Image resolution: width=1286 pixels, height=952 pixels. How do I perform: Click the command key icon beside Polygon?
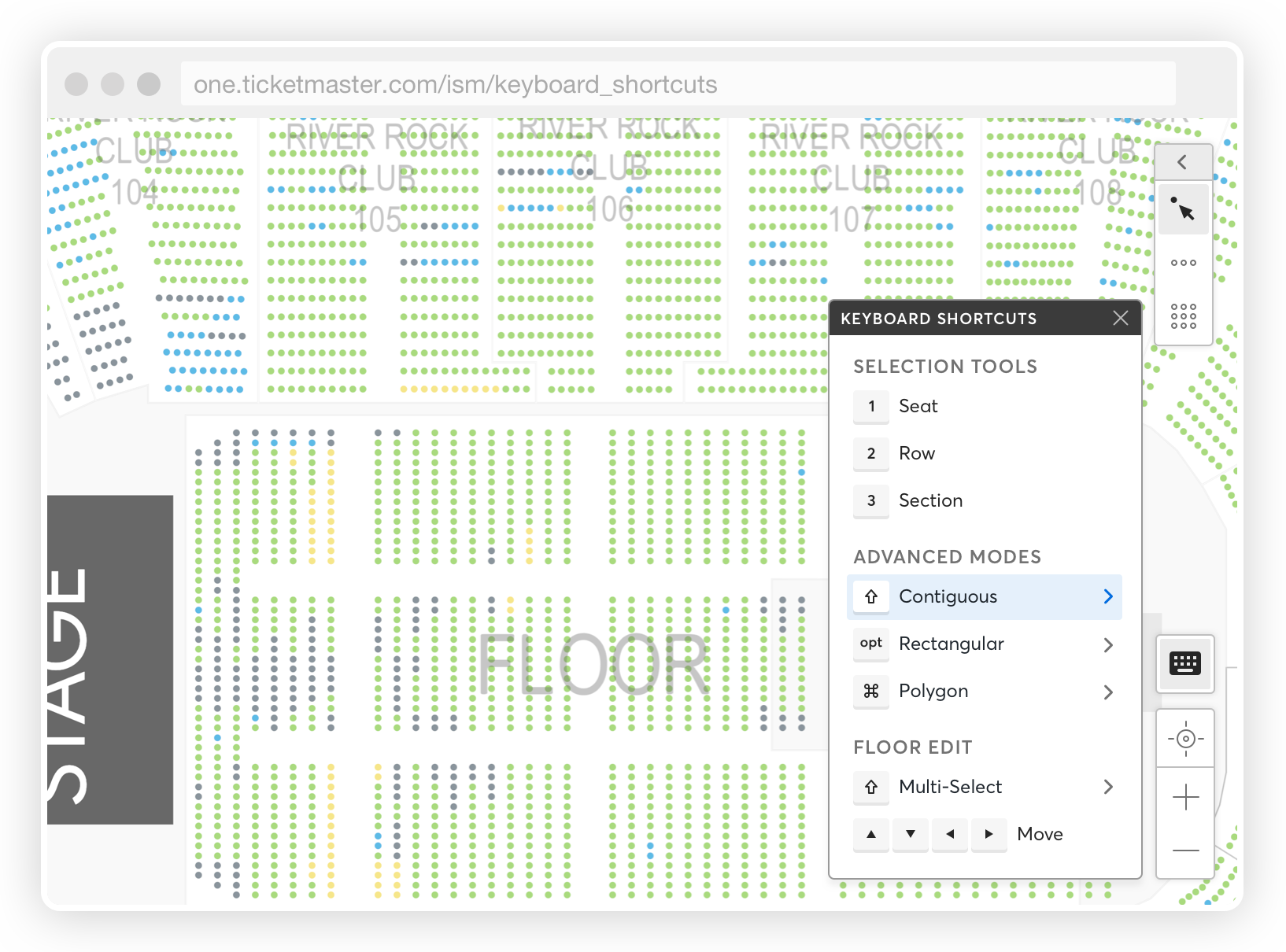click(x=871, y=692)
